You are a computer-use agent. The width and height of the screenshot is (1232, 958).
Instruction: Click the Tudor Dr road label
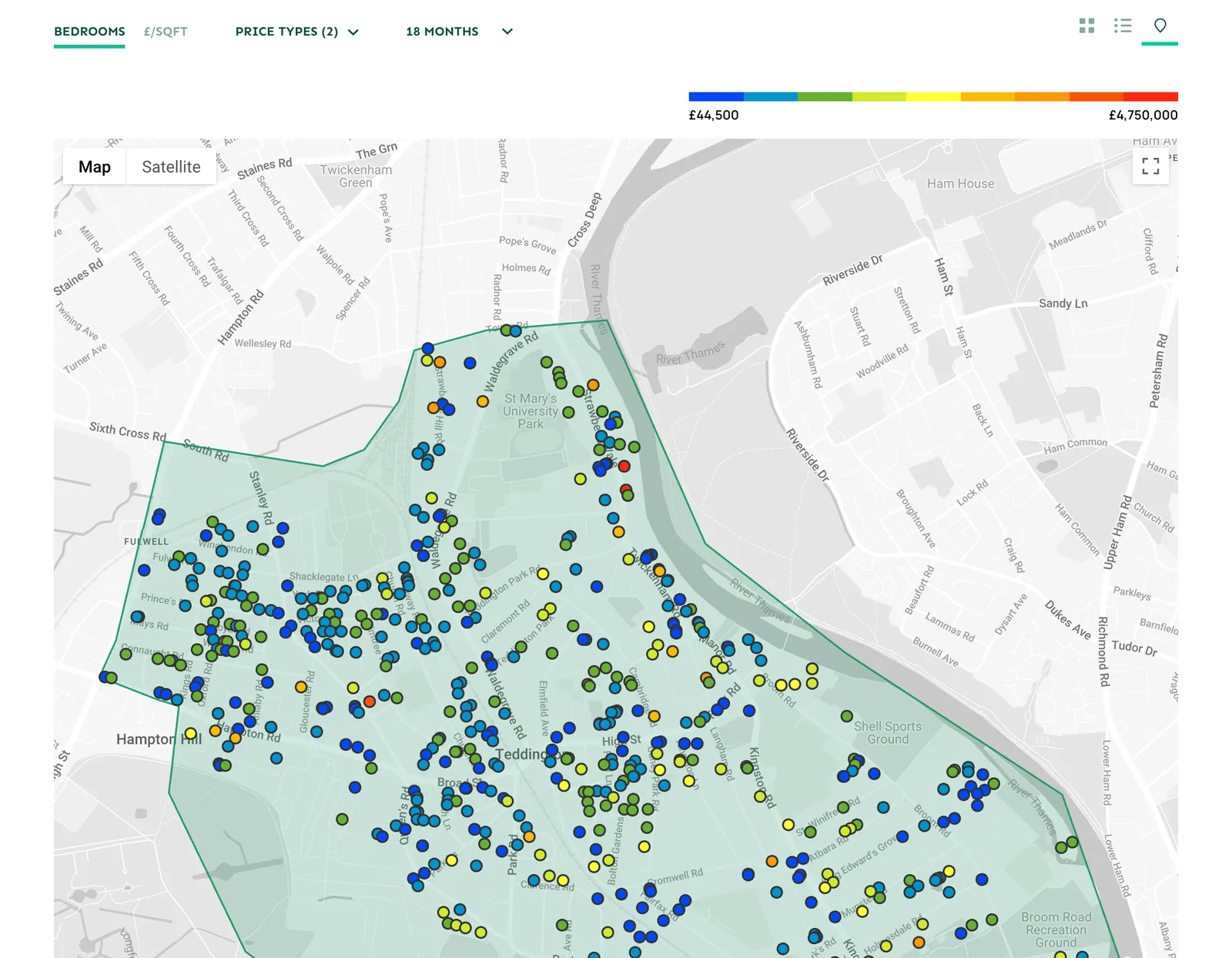(x=1134, y=648)
